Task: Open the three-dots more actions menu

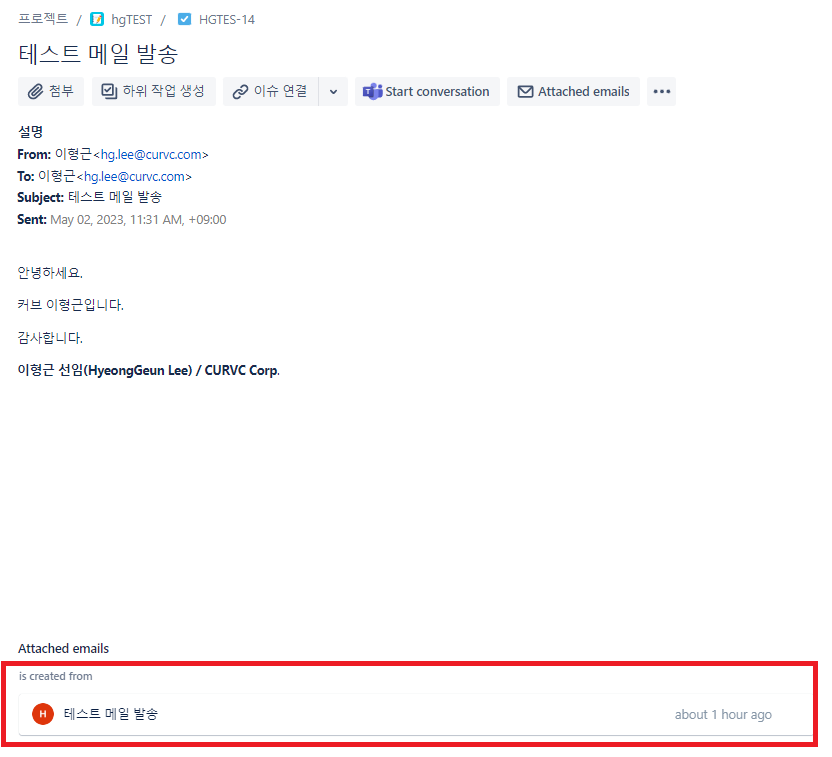Action: point(662,92)
